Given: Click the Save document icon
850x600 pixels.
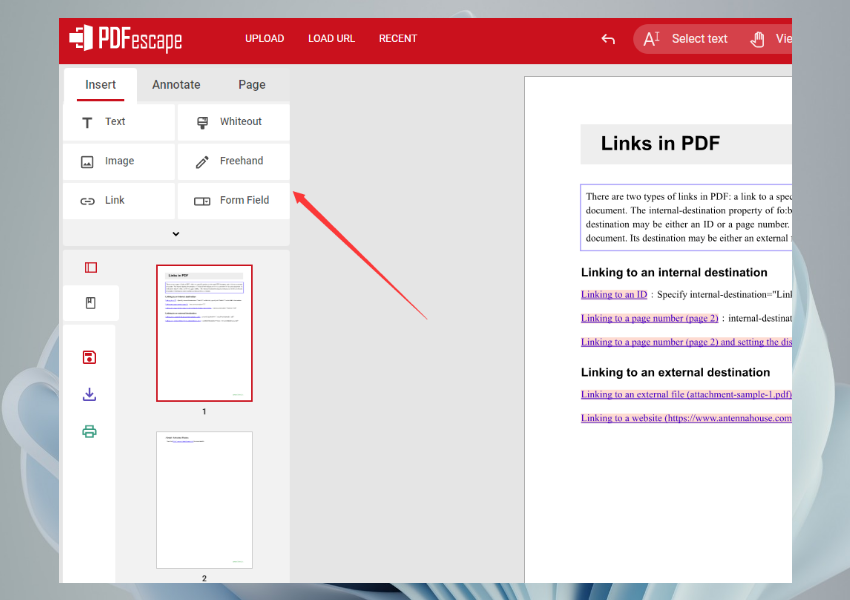Looking at the screenshot, I should click(89, 357).
